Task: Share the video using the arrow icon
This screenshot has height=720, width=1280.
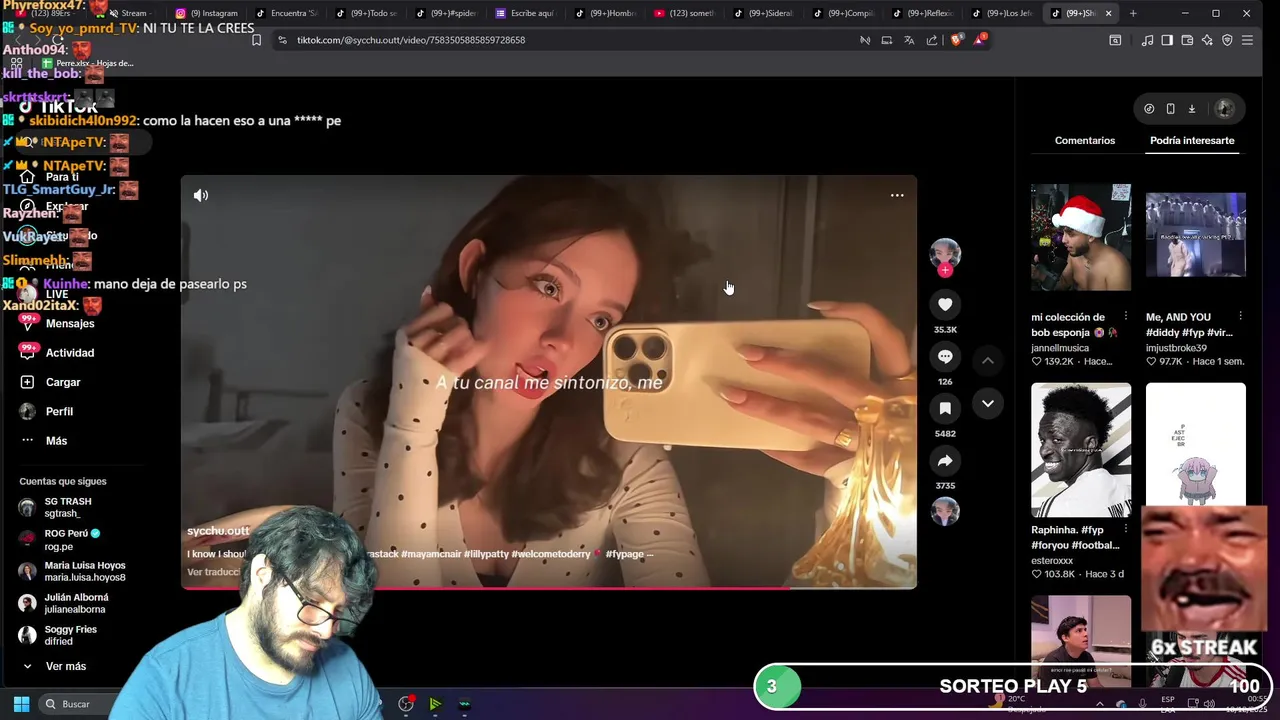Action: (x=945, y=460)
